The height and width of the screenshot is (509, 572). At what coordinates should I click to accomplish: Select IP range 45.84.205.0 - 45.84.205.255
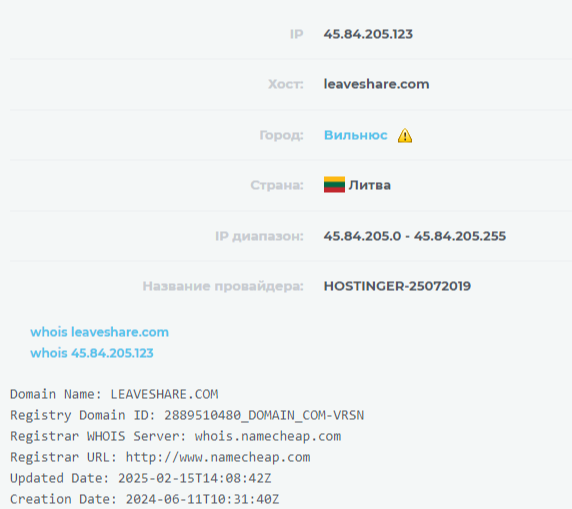click(415, 236)
